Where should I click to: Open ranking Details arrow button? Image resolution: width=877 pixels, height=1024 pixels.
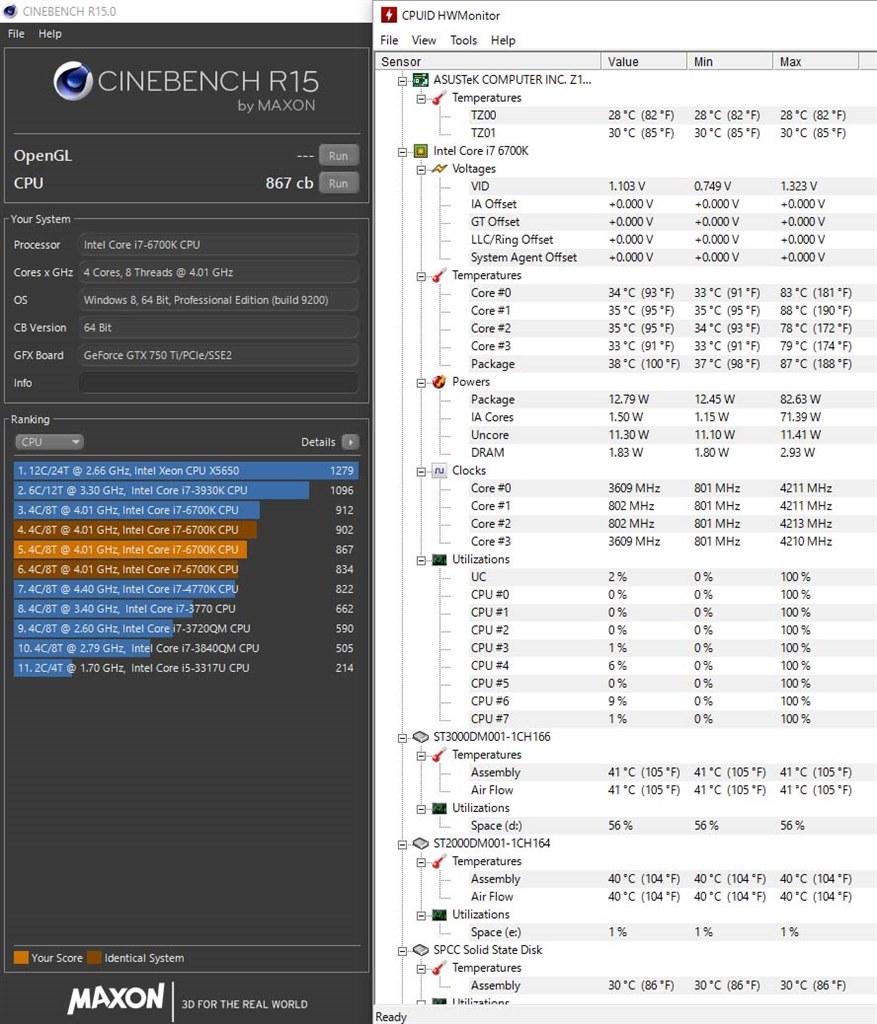point(351,442)
